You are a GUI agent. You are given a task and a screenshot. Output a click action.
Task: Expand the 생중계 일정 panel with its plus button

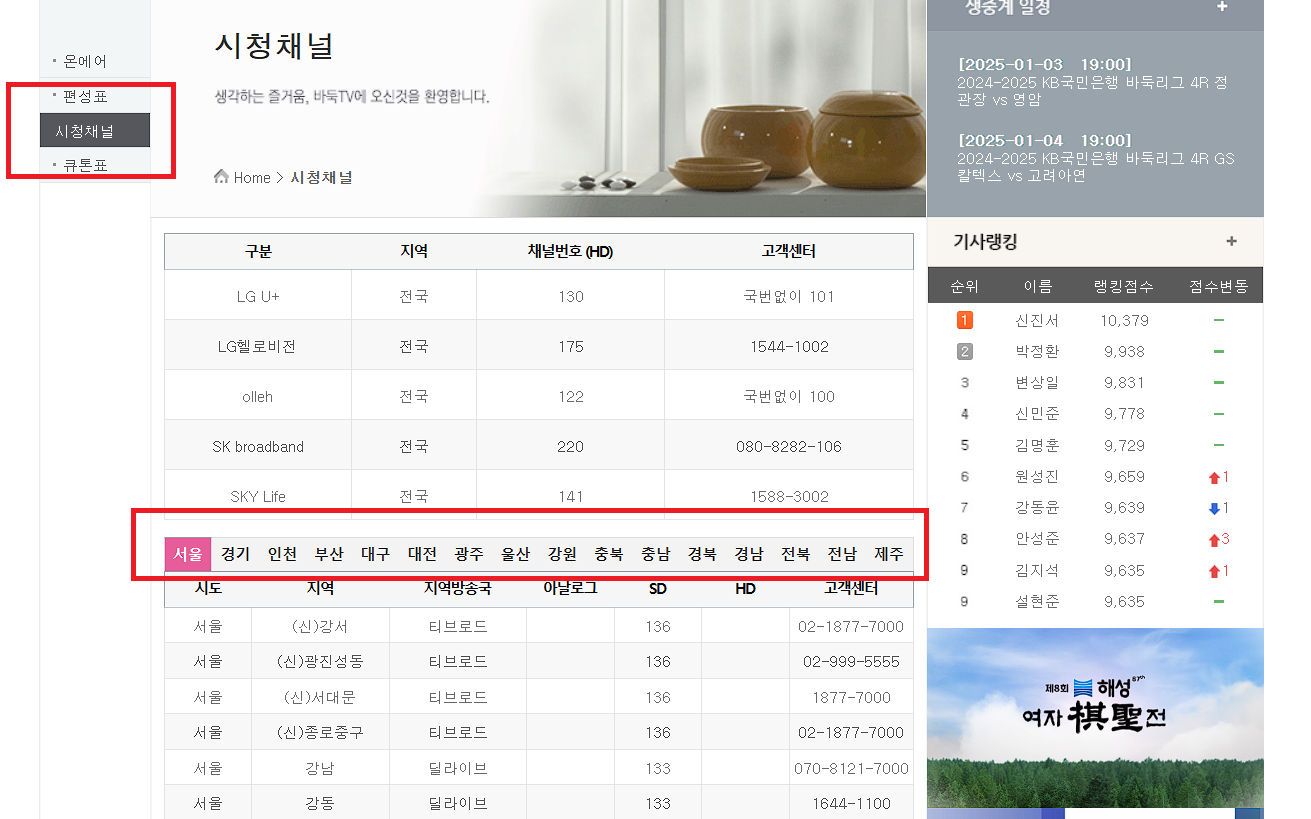tap(1222, 7)
